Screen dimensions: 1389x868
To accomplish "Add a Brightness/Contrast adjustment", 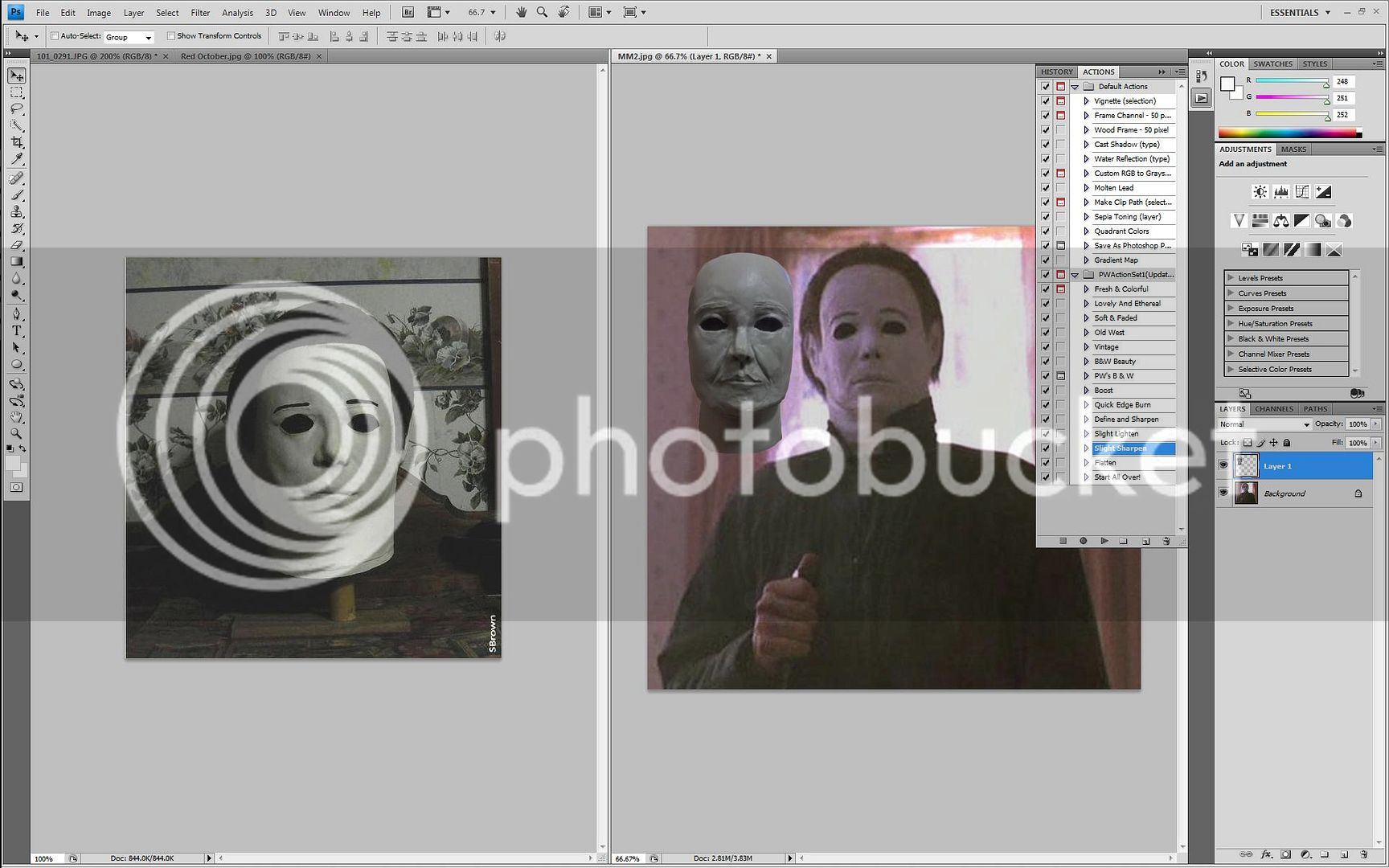I will (1260, 192).
